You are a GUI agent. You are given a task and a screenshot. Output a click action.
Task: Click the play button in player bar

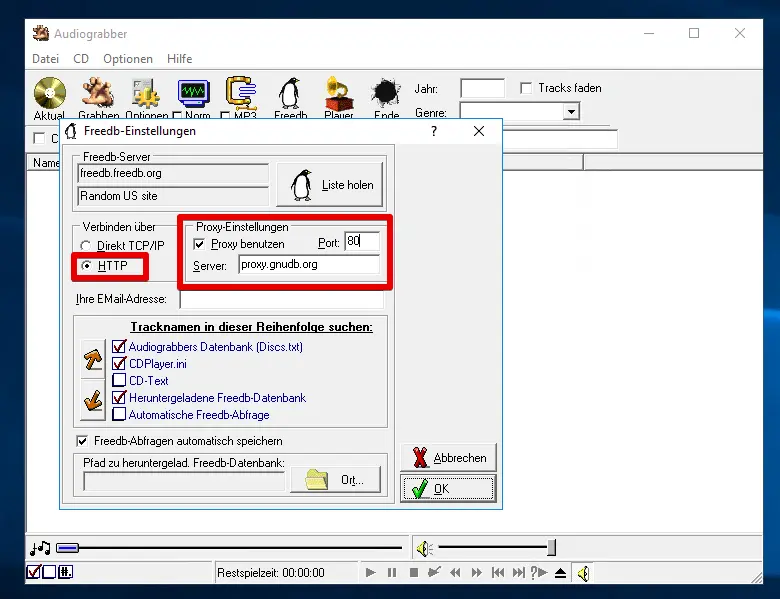click(x=371, y=573)
